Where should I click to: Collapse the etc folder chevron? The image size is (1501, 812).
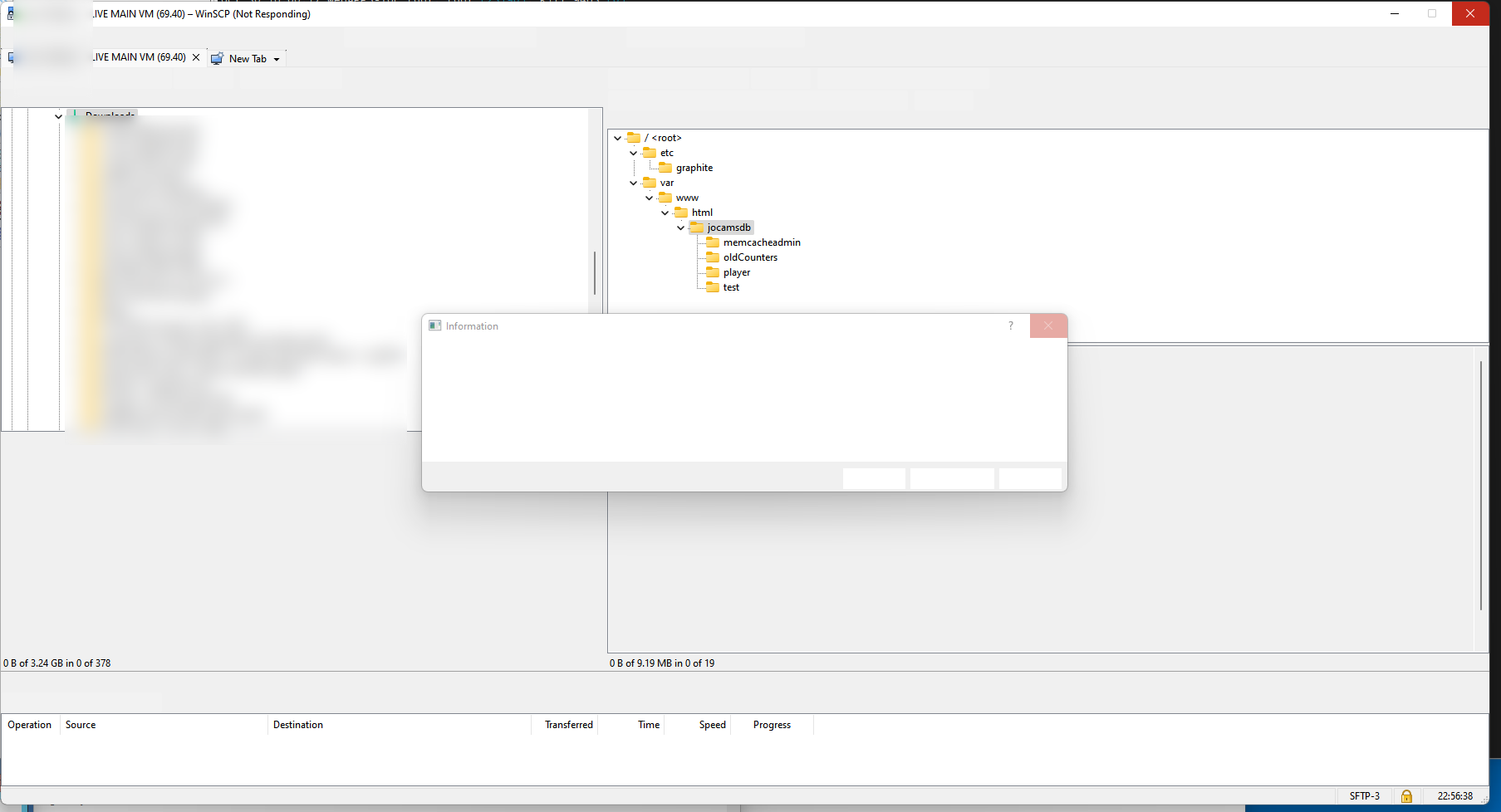(633, 153)
